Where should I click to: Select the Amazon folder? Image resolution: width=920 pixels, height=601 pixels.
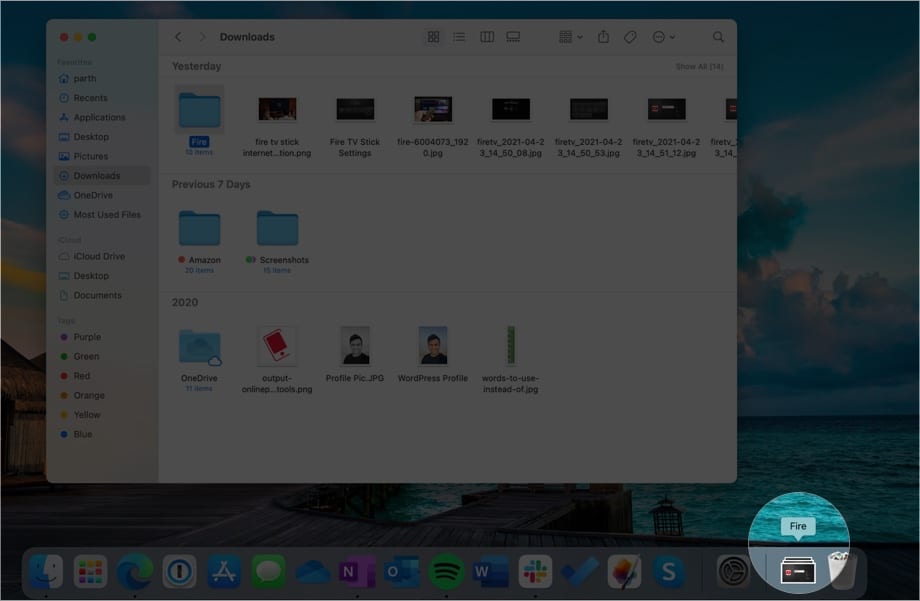199,228
